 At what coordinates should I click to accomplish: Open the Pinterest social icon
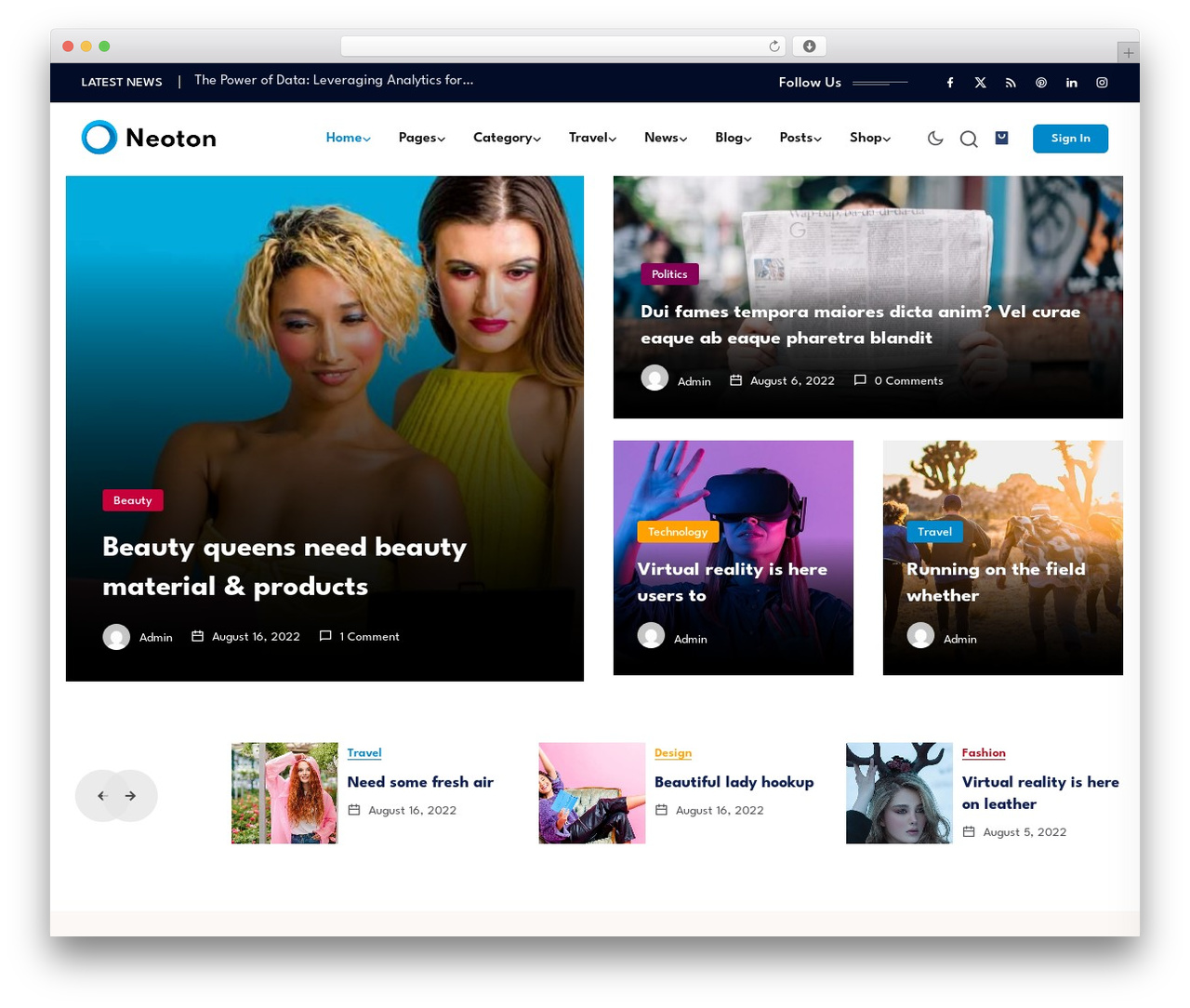1041,83
